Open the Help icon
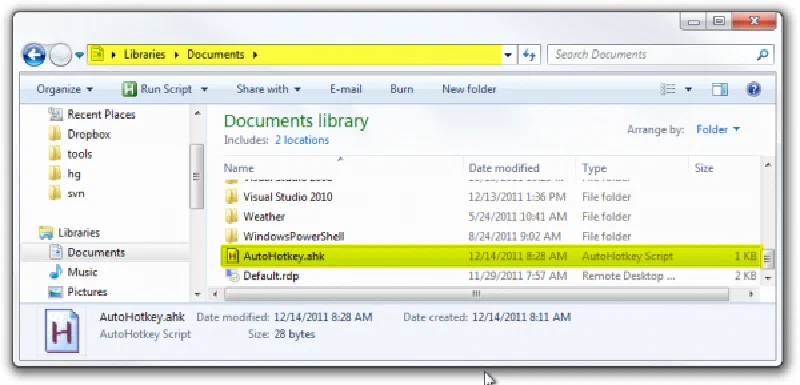 (754, 89)
